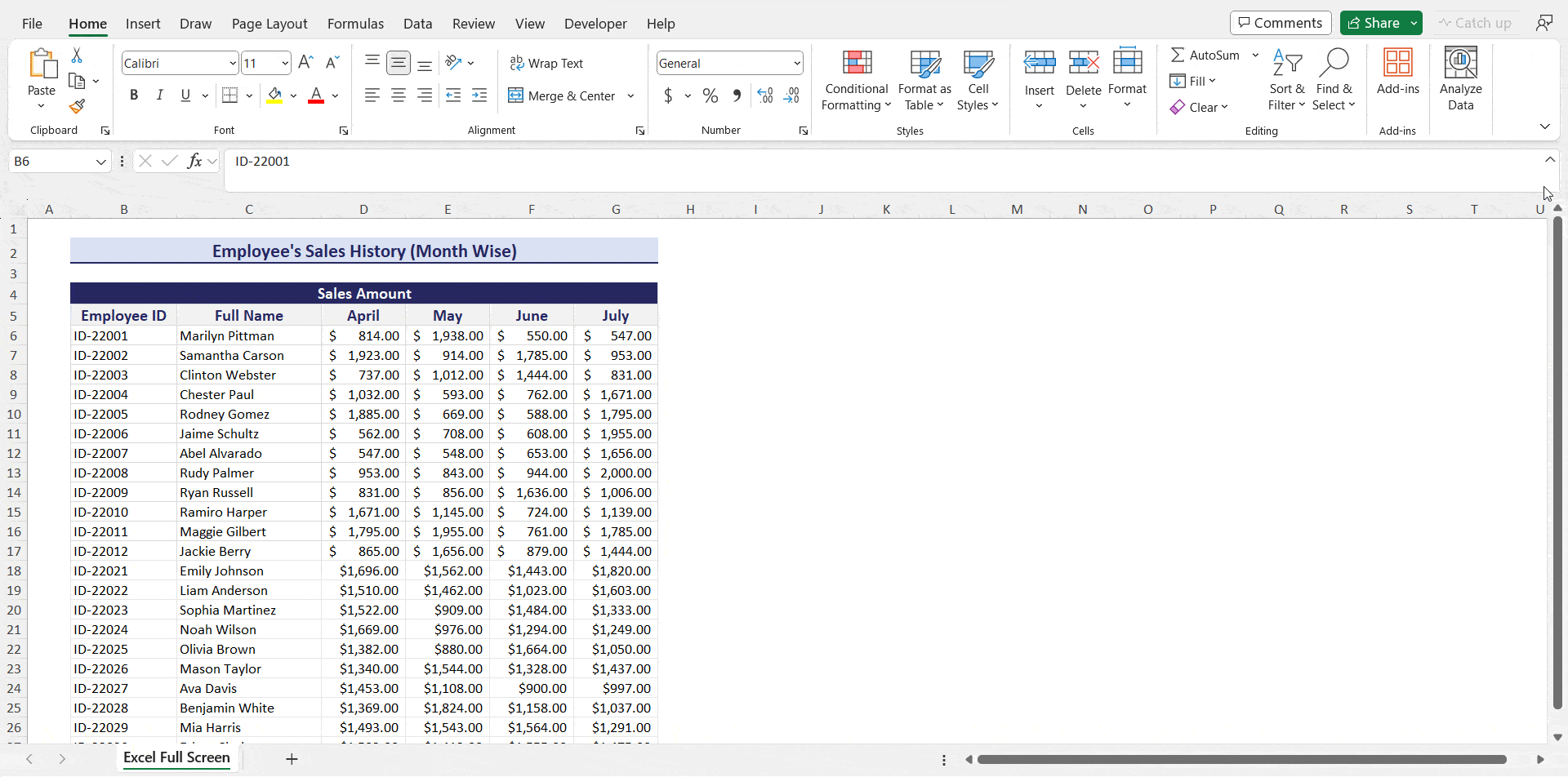Toggle Underline formatting
The width and height of the screenshot is (1568, 777).
click(x=185, y=95)
